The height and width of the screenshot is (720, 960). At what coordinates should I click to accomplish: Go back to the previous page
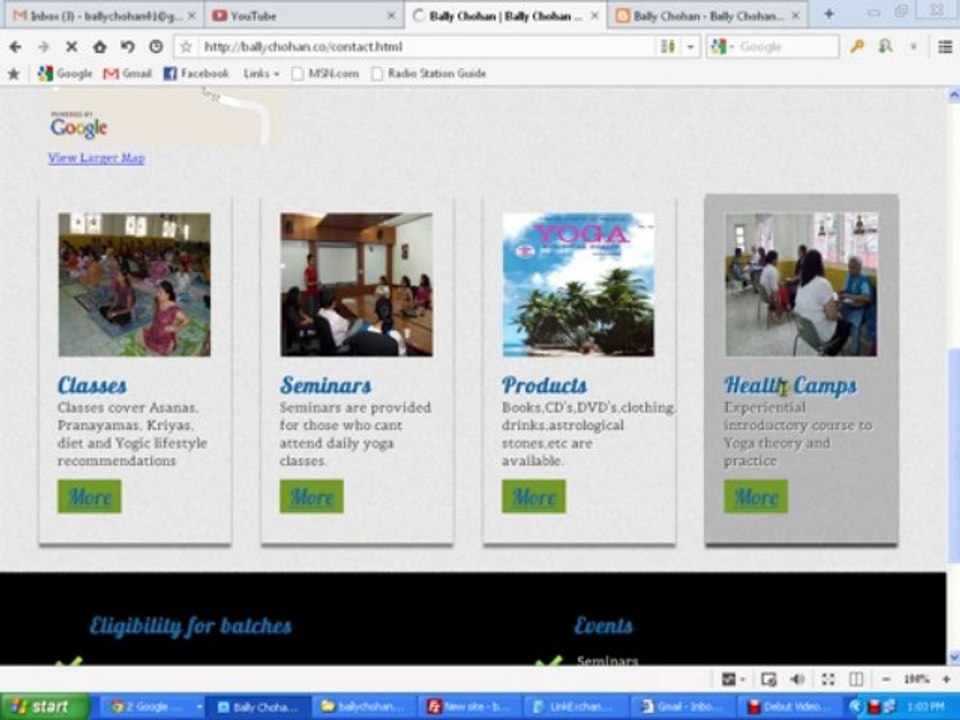[x=15, y=47]
